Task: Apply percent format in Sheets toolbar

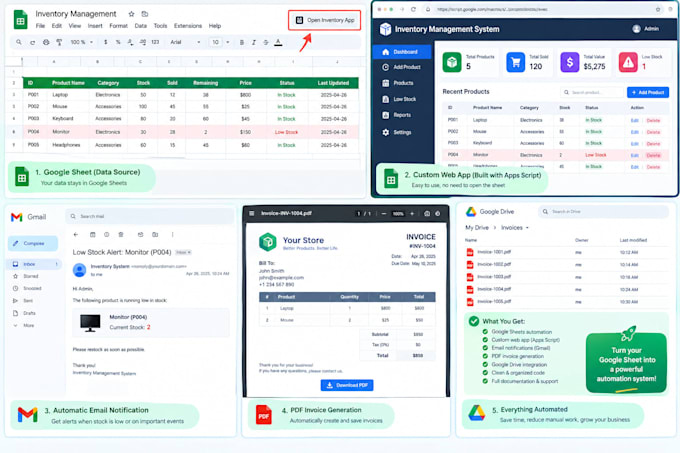Action: (x=118, y=42)
